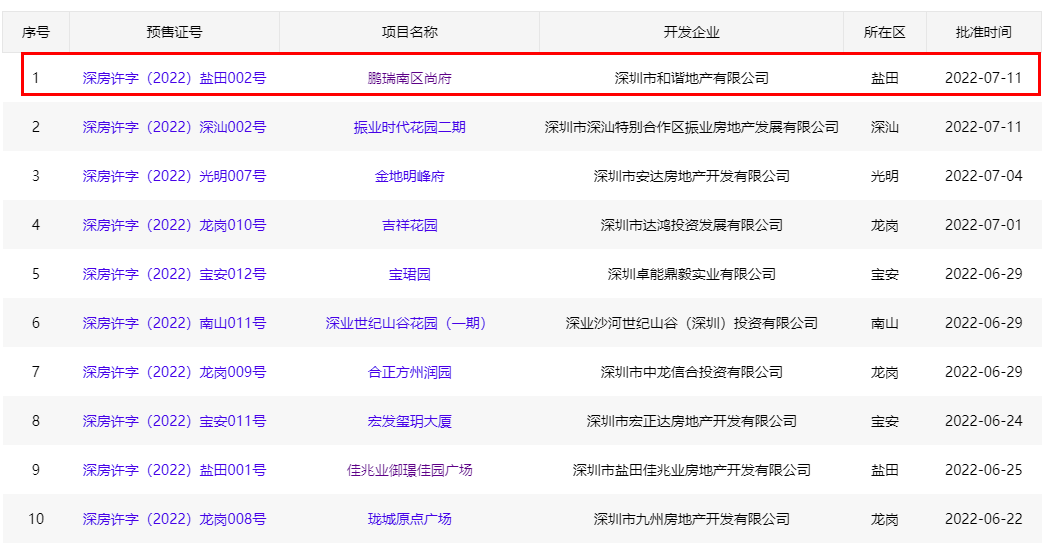Click district 盐田 in row 1
Image resolution: width=1059 pixels, height=549 pixels.
(885, 78)
